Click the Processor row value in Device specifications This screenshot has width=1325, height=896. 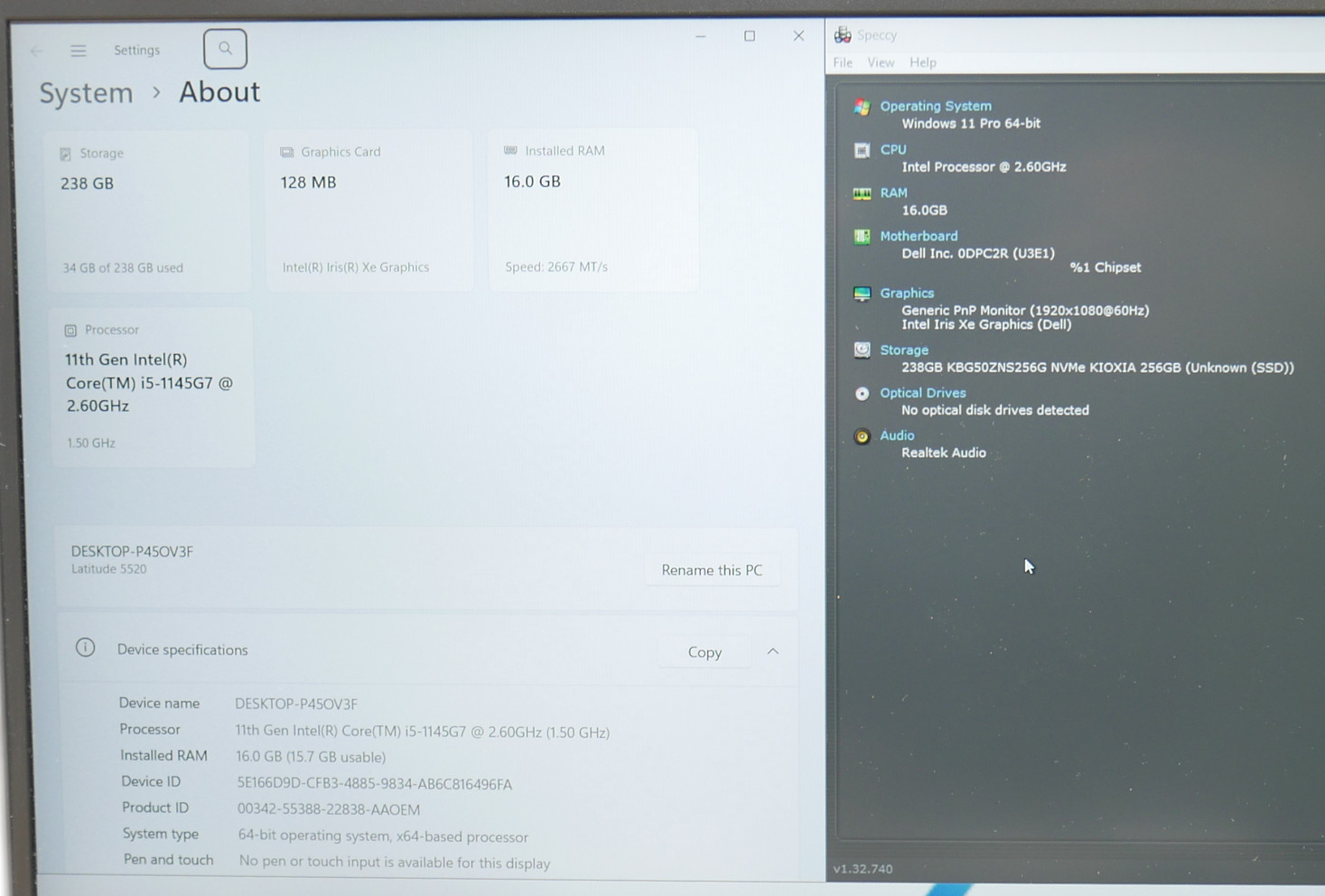[x=423, y=732]
